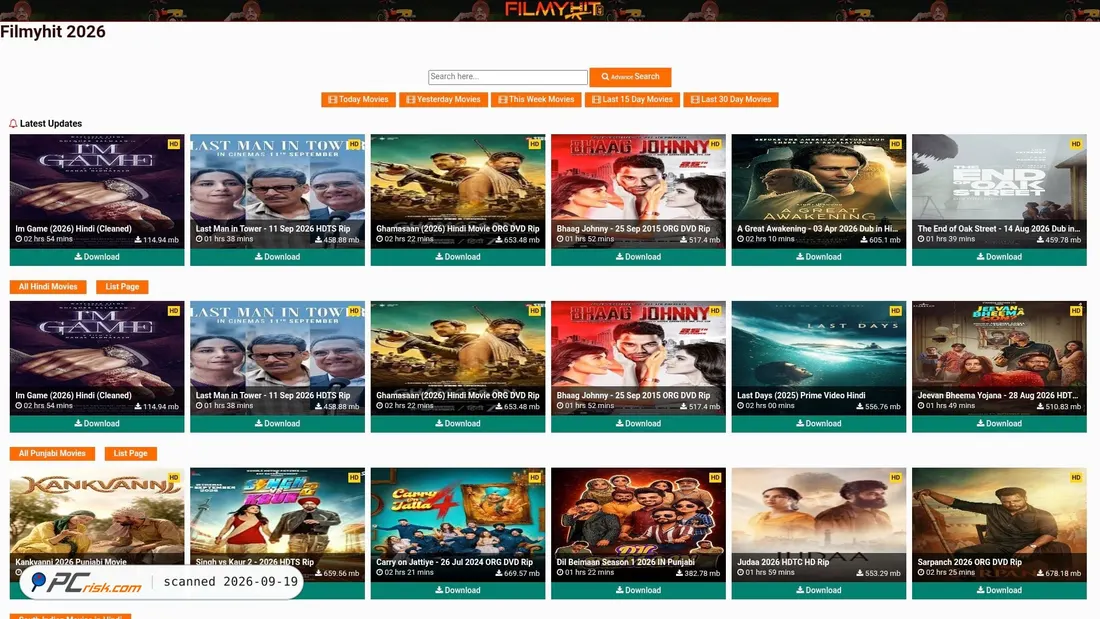The width and height of the screenshot is (1100, 619).
Task: Download Judaa 2026 HDTC HD Rip
Action: (818, 590)
